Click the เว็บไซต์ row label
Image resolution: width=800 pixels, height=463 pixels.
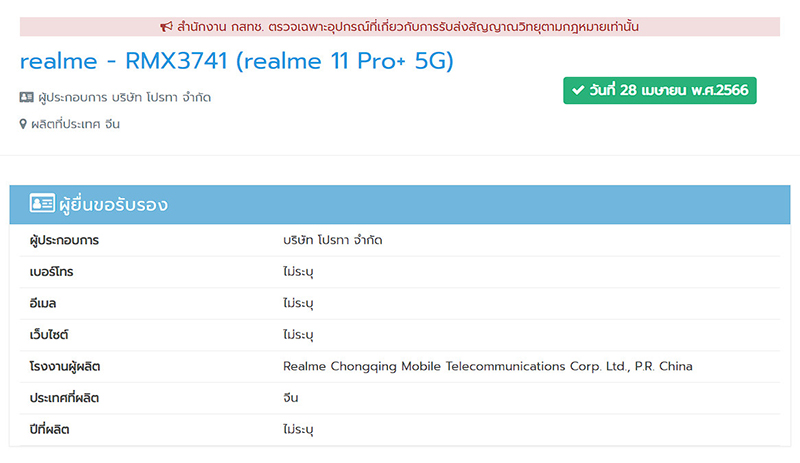point(49,335)
